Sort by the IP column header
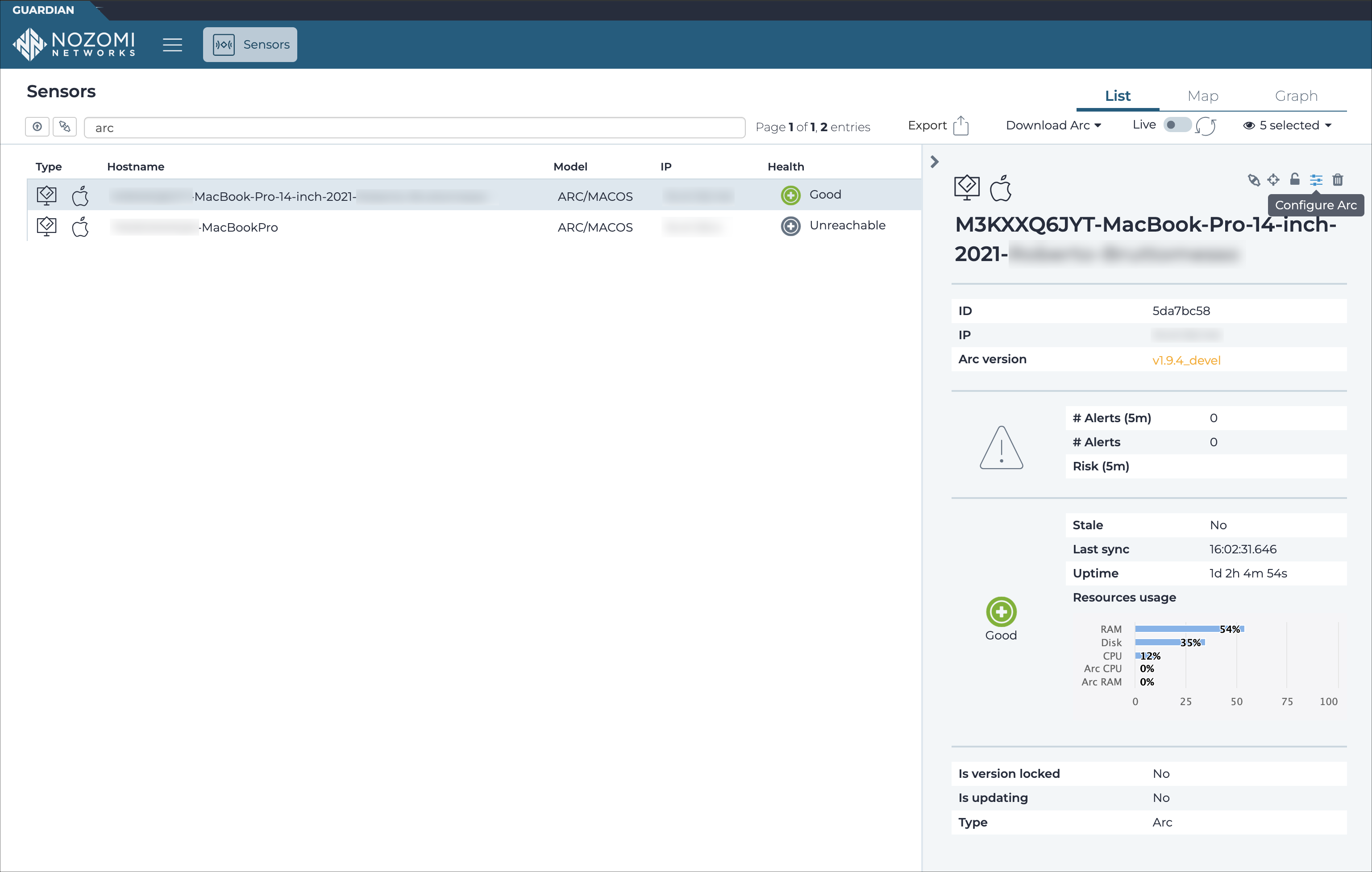The image size is (1372, 872). coord(666,166)
